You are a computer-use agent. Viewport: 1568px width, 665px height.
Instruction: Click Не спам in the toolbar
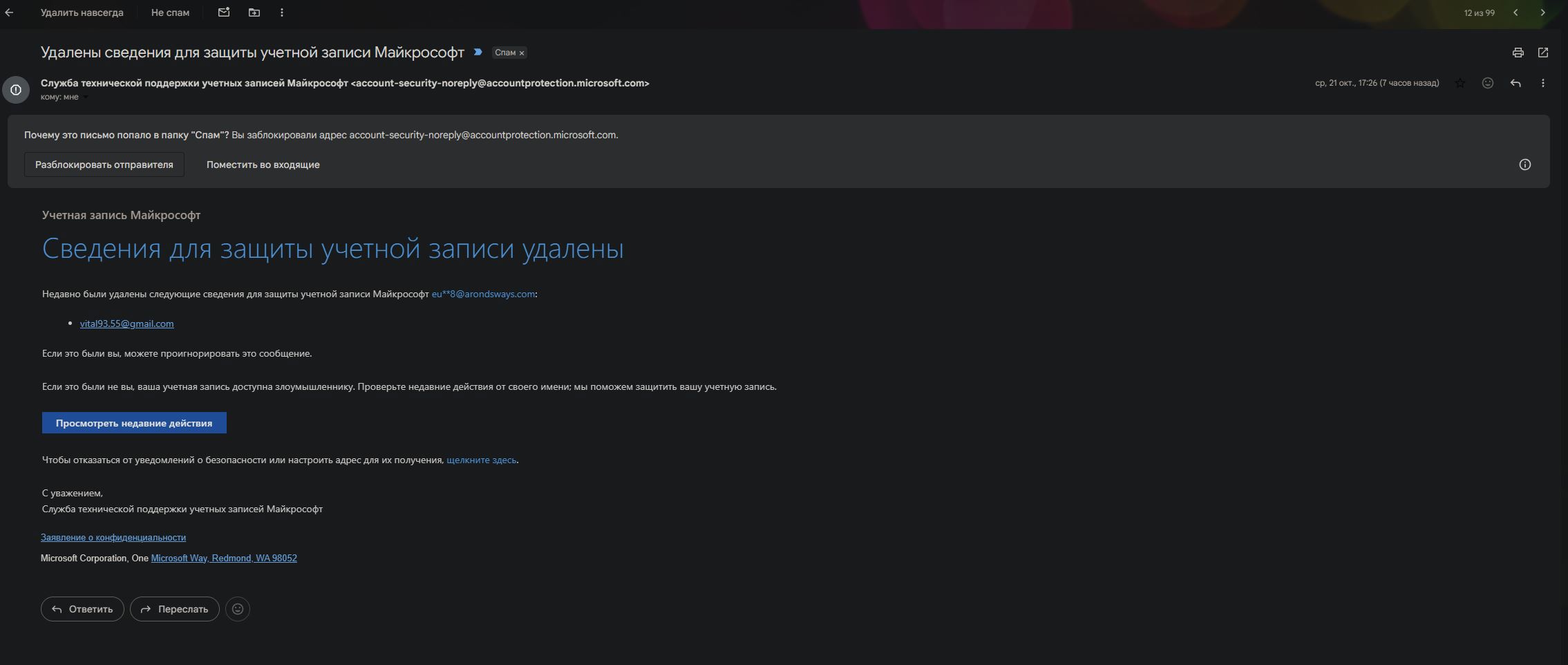tap(170, 12)
